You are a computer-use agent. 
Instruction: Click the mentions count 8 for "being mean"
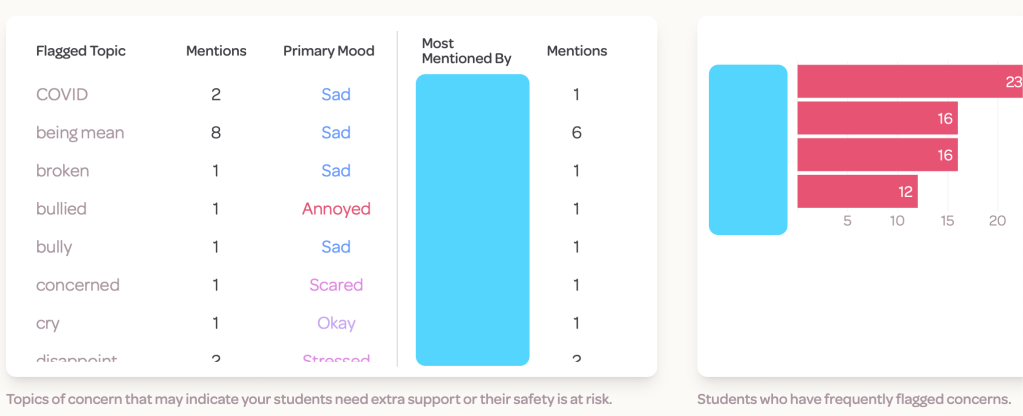[x=216, y=133]
